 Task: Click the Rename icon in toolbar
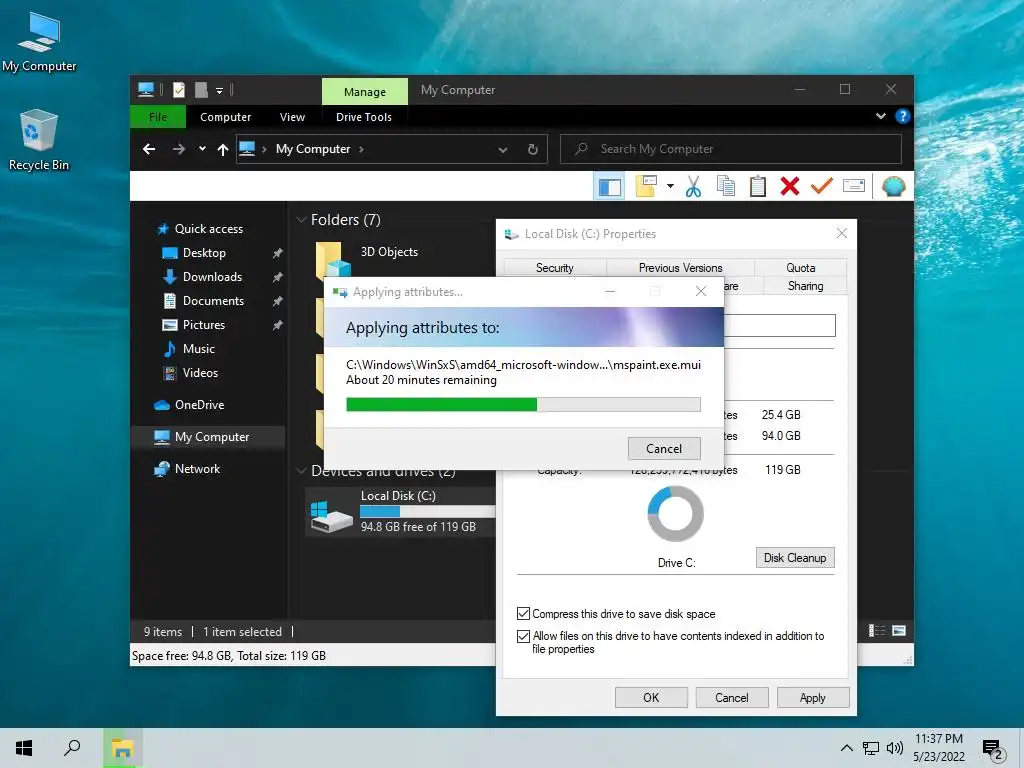coord(854,186)
